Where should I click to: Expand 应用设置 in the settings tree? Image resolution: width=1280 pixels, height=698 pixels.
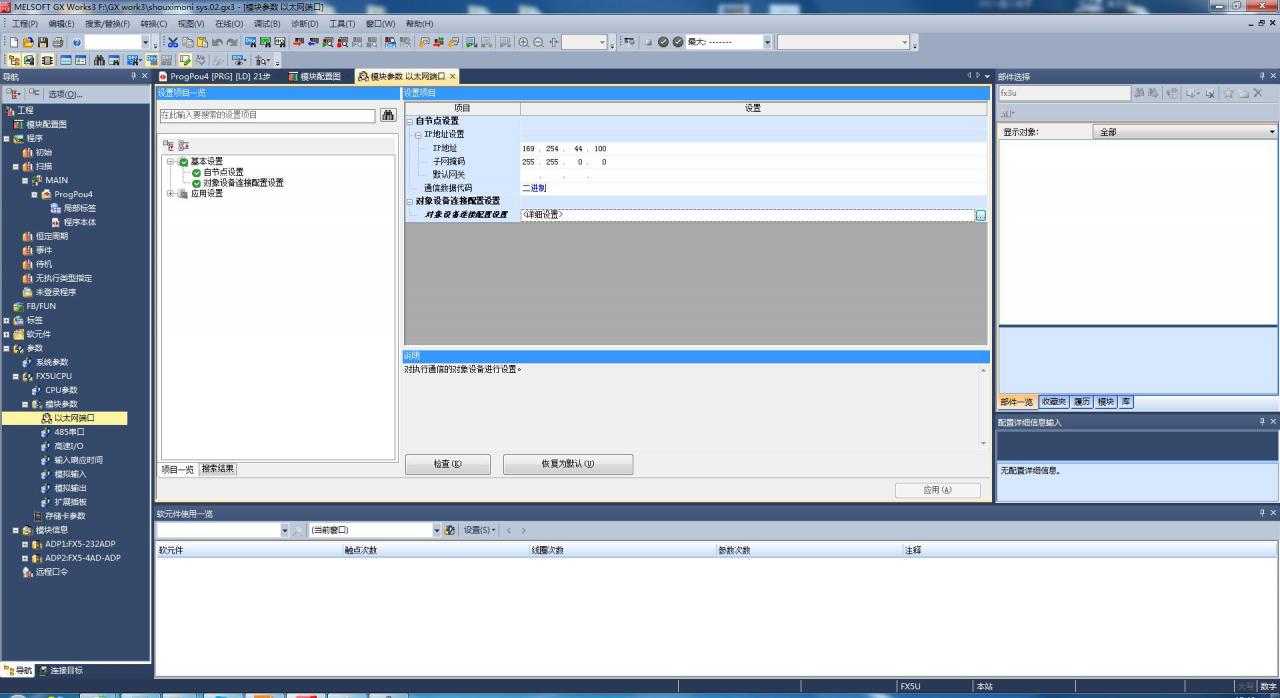[x=171, y=193]
